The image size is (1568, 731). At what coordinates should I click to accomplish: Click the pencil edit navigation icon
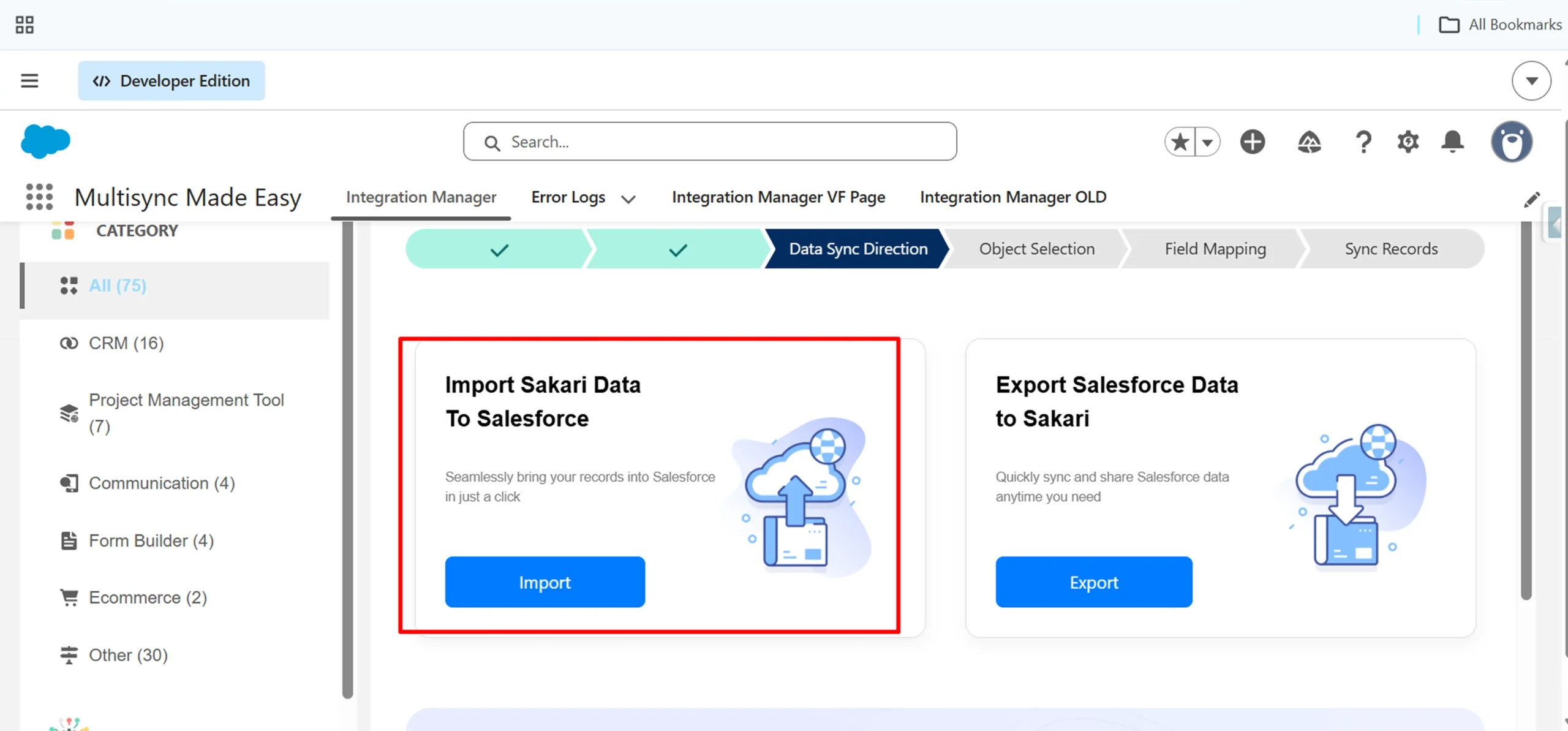[x=1531, y=199]
